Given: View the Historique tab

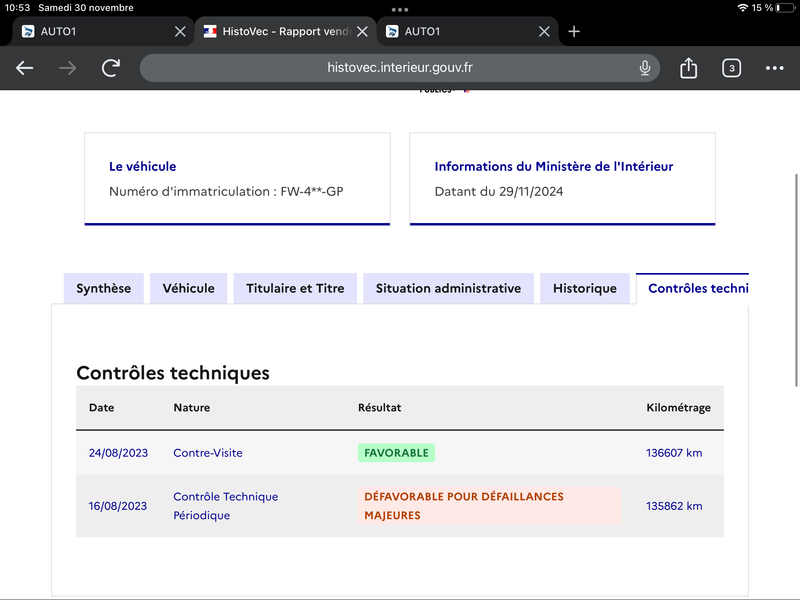Looking at the screenshot, I should coord(585,288).
